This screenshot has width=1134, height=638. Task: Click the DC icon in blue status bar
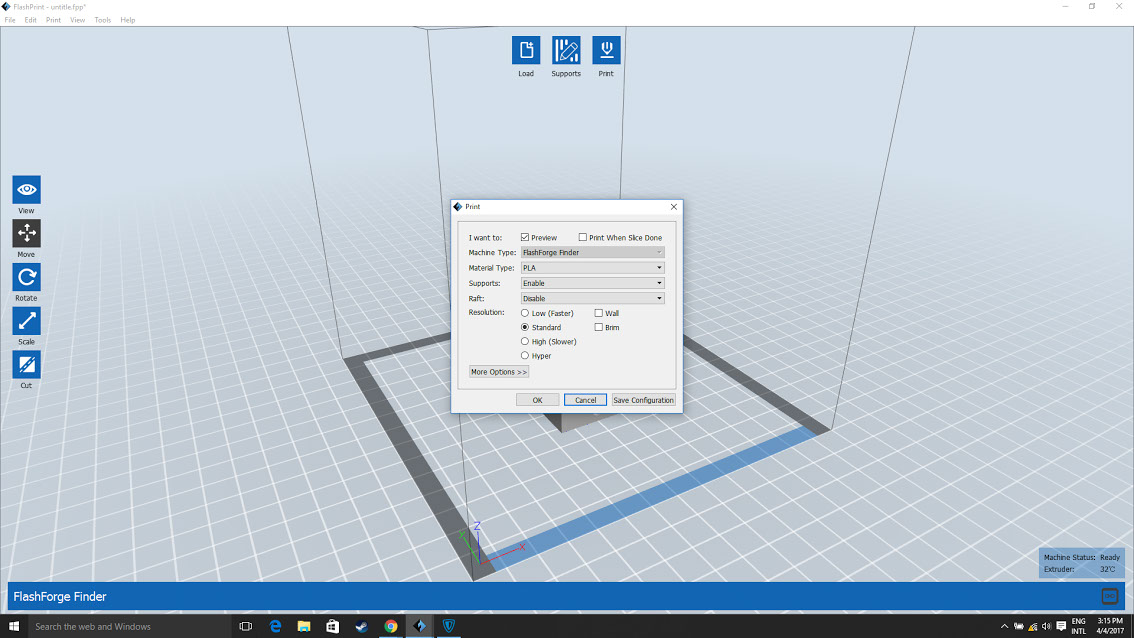pyautogui.click(x=1109, y=596)
